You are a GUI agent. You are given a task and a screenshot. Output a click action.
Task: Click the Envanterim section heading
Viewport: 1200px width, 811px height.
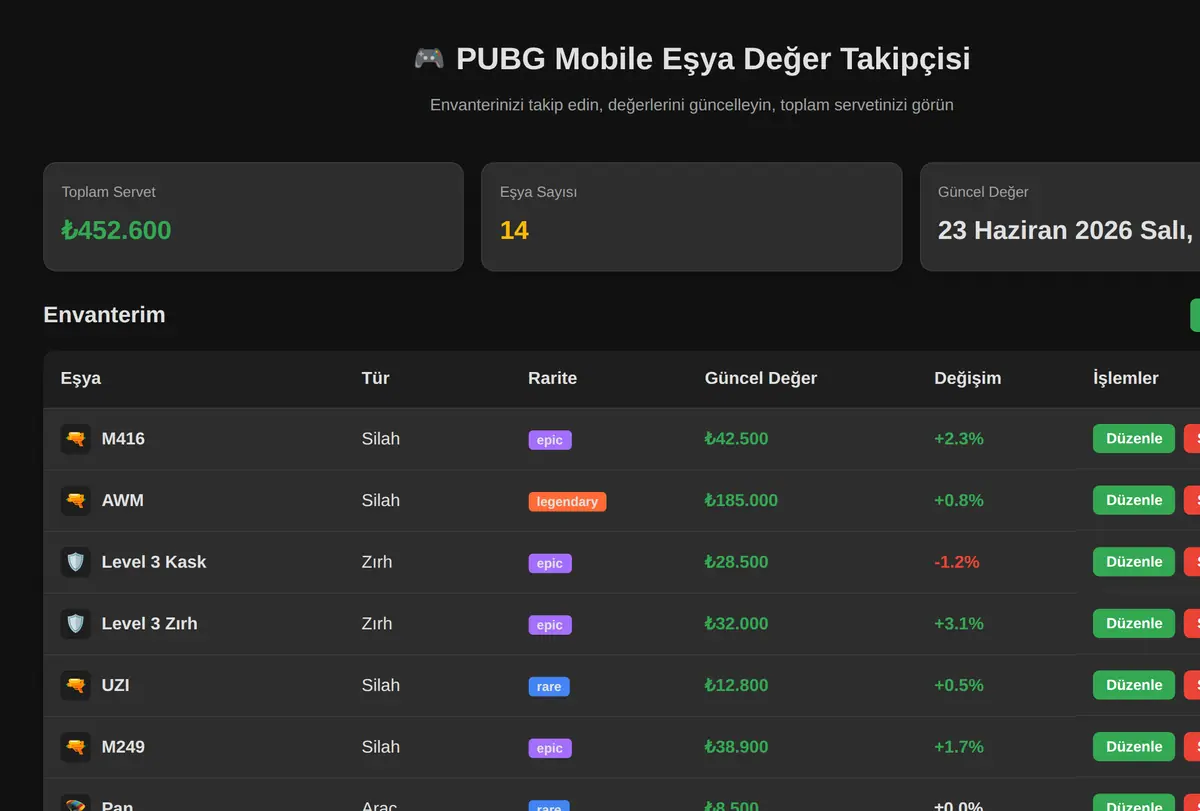click(x=104, y=315)
